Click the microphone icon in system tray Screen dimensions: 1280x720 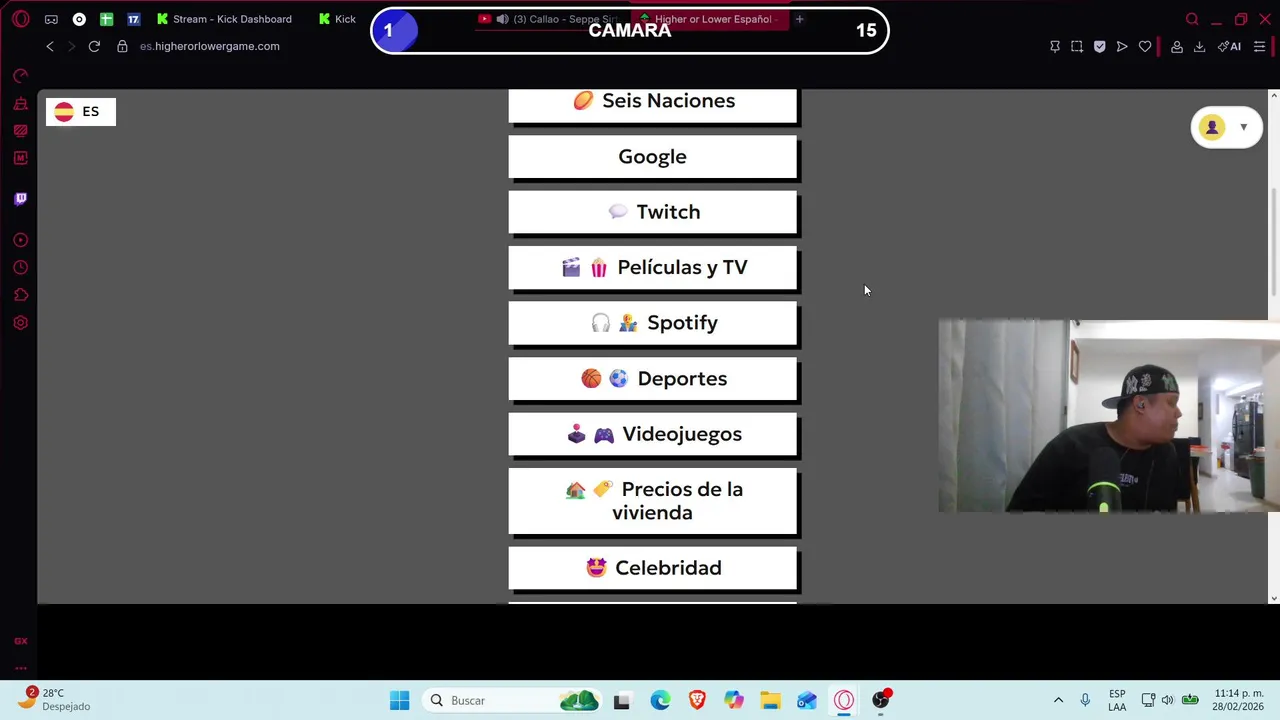[1085, 700]
